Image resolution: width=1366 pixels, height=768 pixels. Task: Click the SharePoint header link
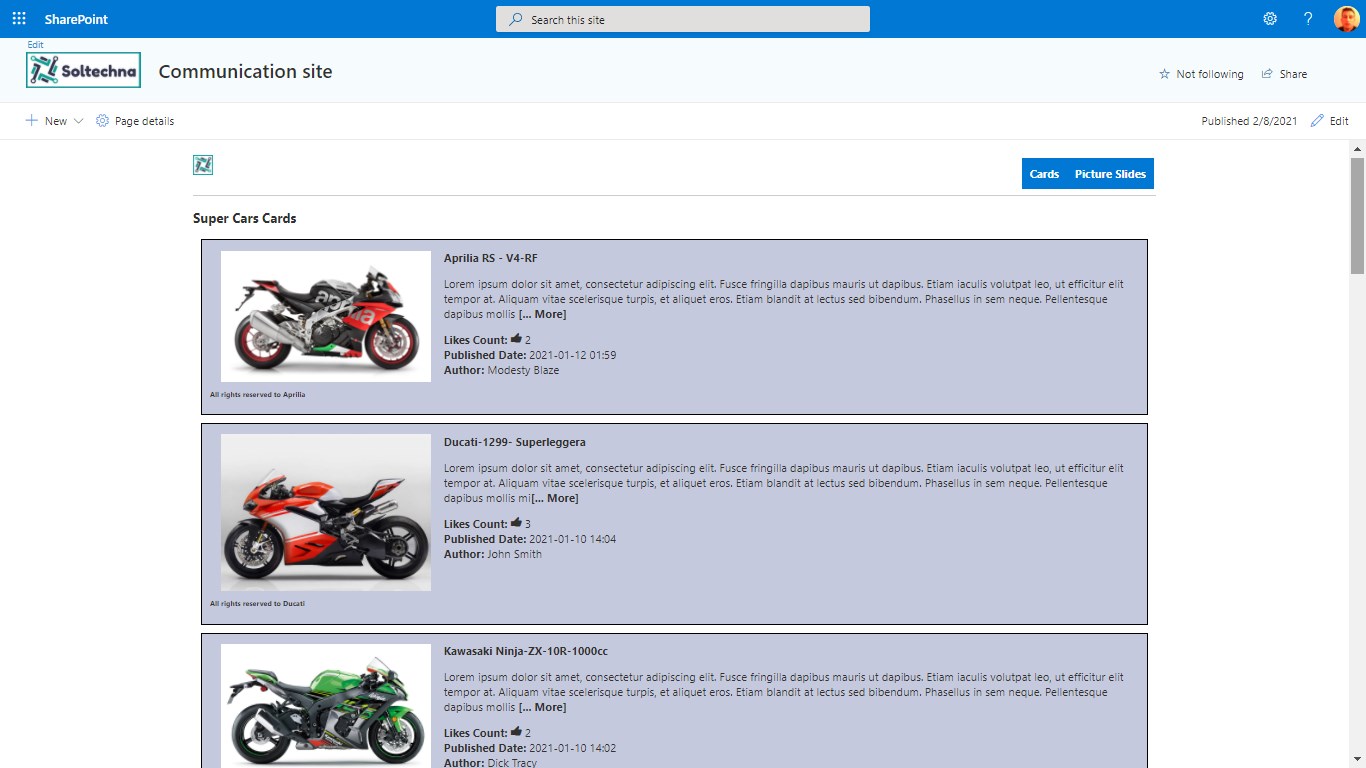[x=76, y=19]
